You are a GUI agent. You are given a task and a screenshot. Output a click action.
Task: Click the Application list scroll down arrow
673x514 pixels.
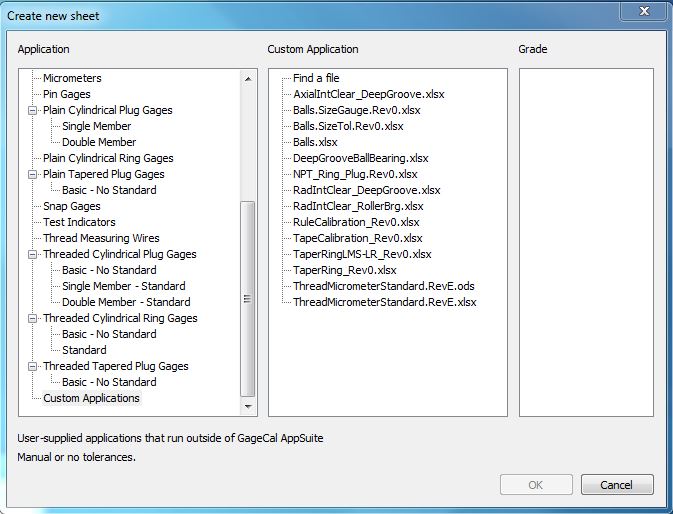click(x=248, y=406)
